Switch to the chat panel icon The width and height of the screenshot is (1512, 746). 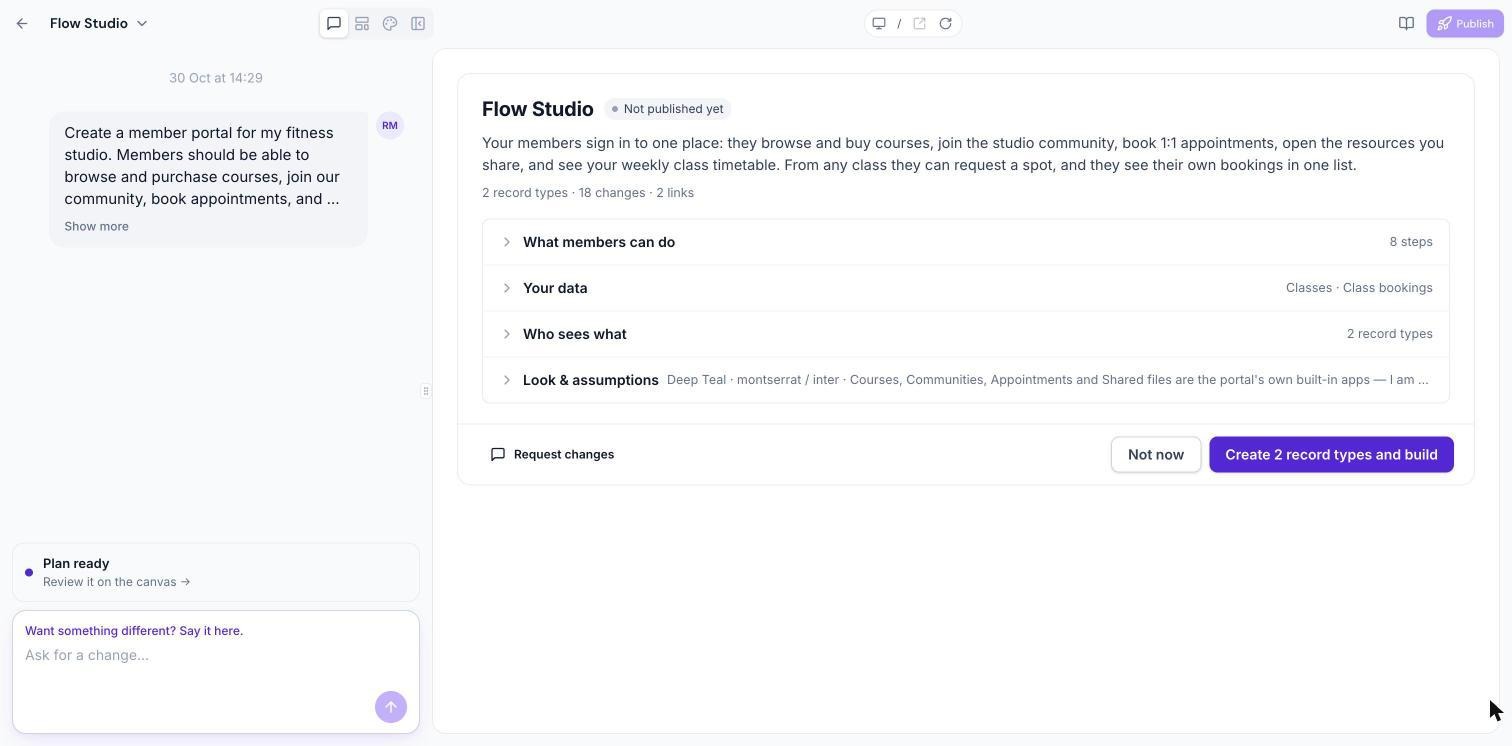334,23
